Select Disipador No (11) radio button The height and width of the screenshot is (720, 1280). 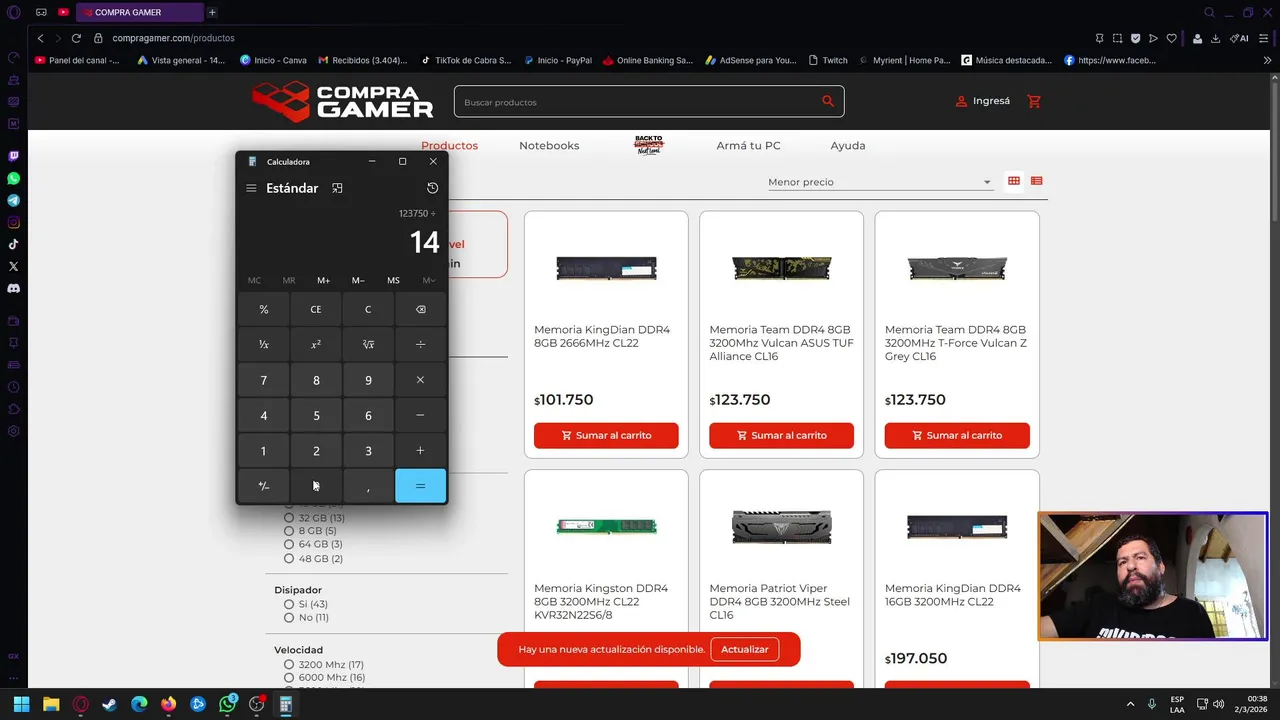tap(289, 617)
